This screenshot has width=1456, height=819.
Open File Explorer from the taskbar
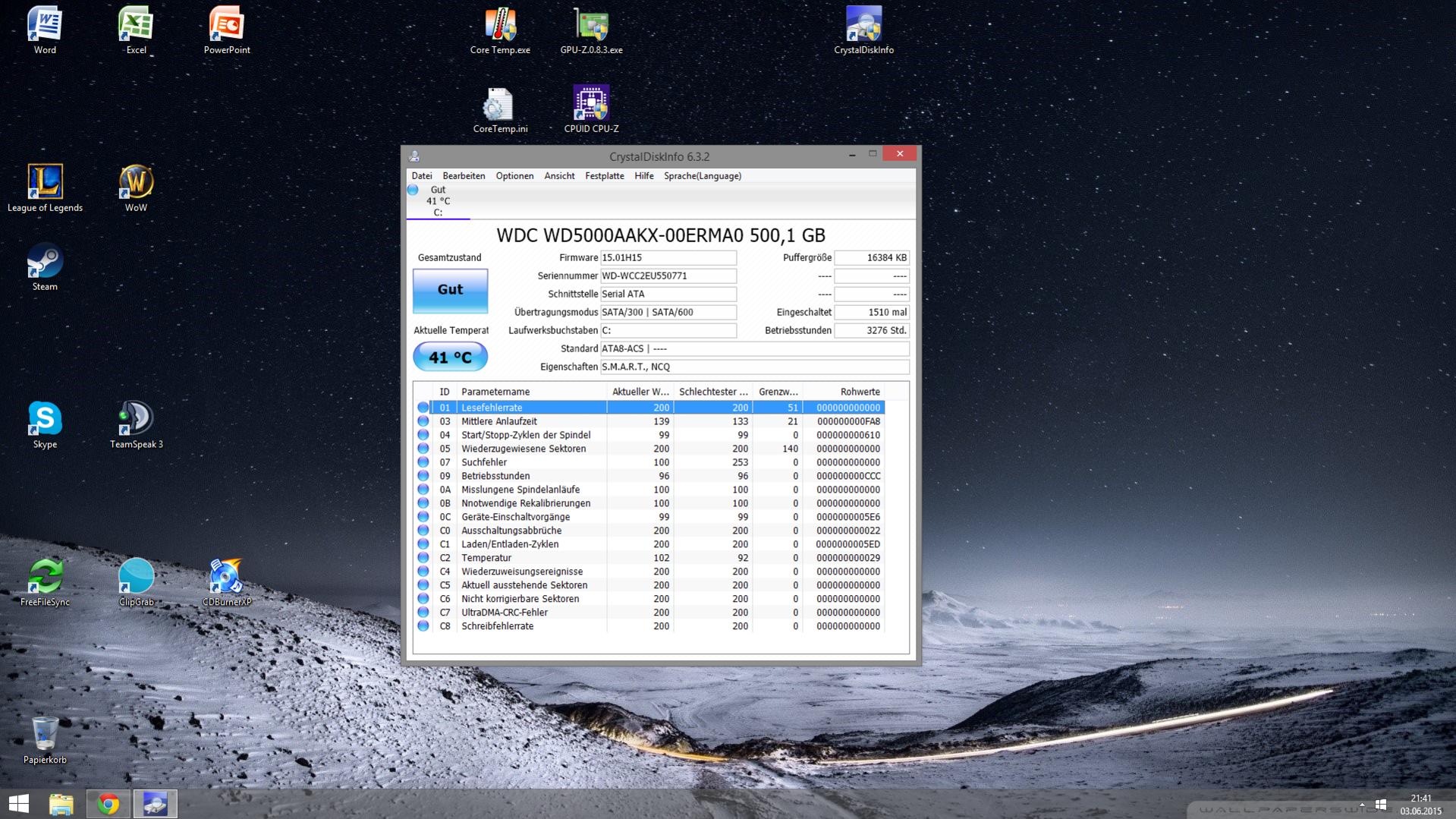[x=61, y=804]
